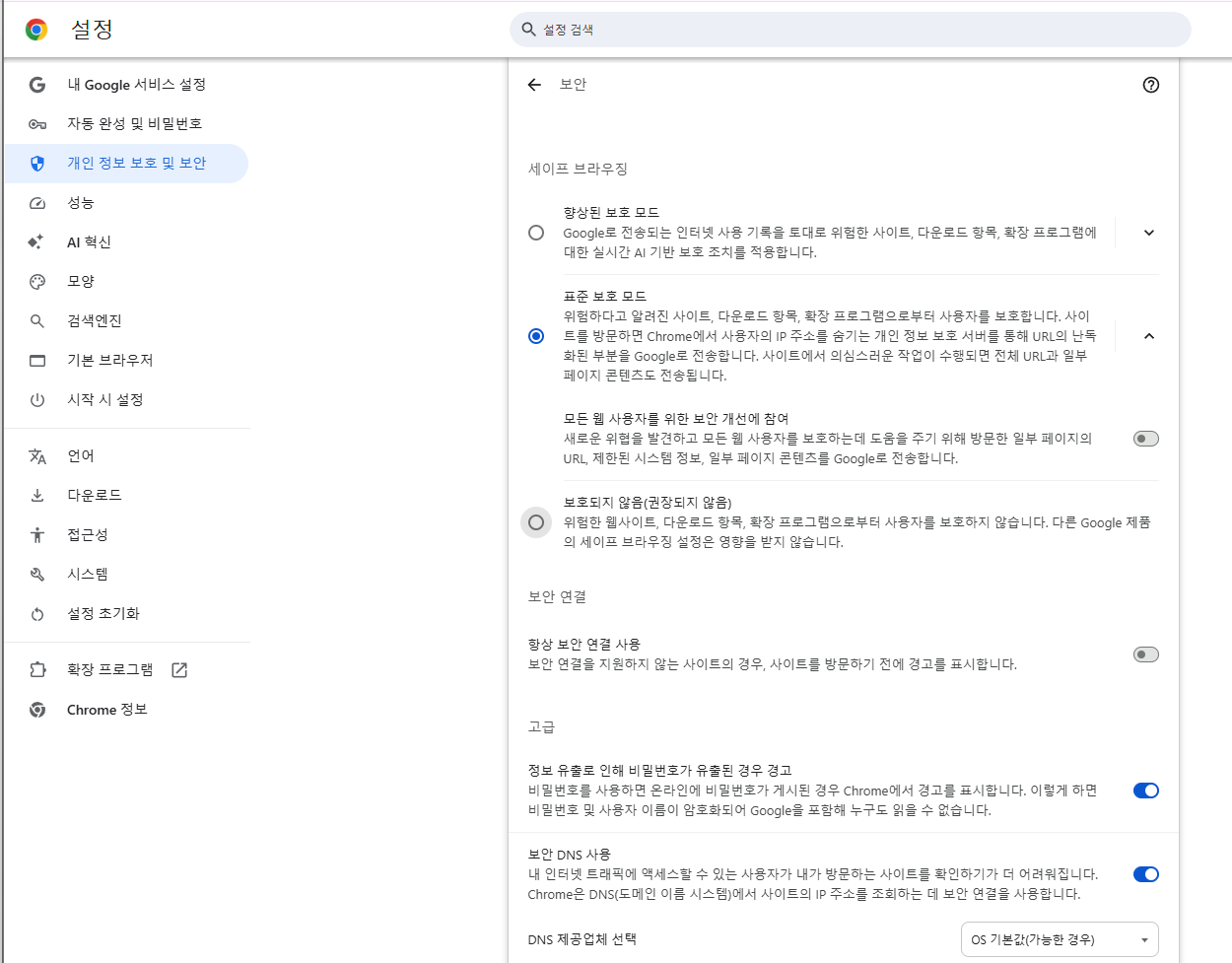Open 내 Google 서비스 설정 menu item
The height and width of the screenshot is (963, 1232).
[x=126, y=85]
